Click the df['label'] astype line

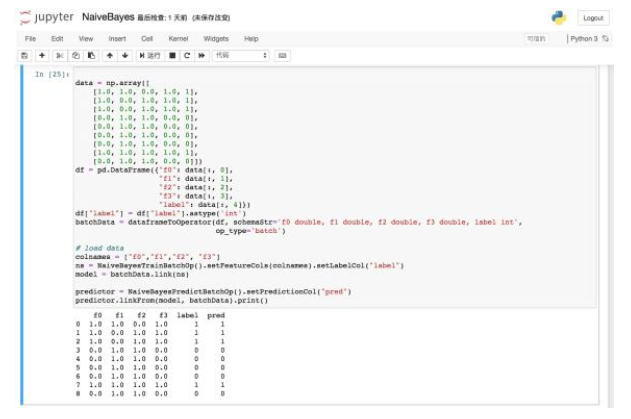point(160,213)
